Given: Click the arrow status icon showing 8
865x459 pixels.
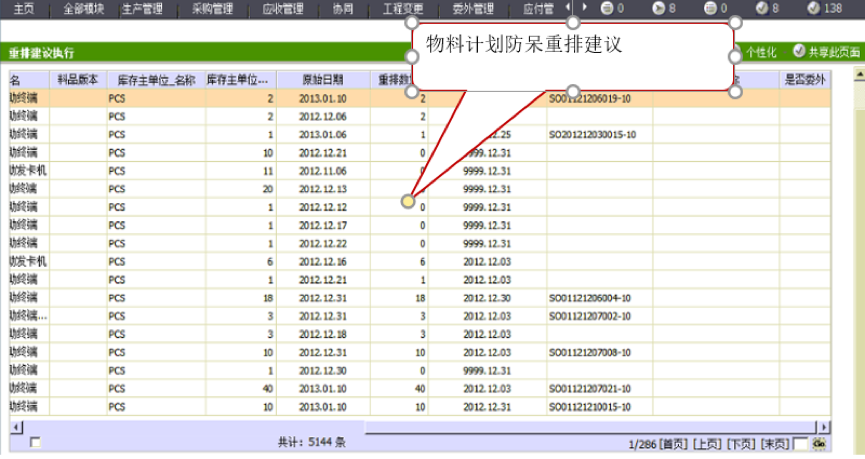Looking at the screenshot, I should pos(658,8).
